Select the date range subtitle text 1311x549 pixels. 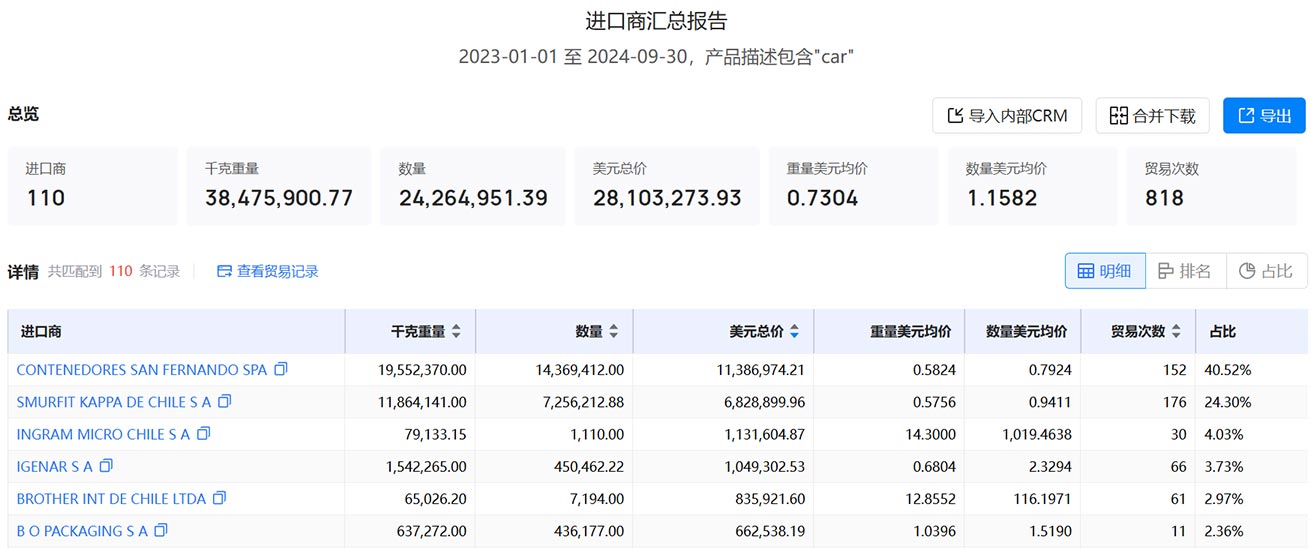656,56
